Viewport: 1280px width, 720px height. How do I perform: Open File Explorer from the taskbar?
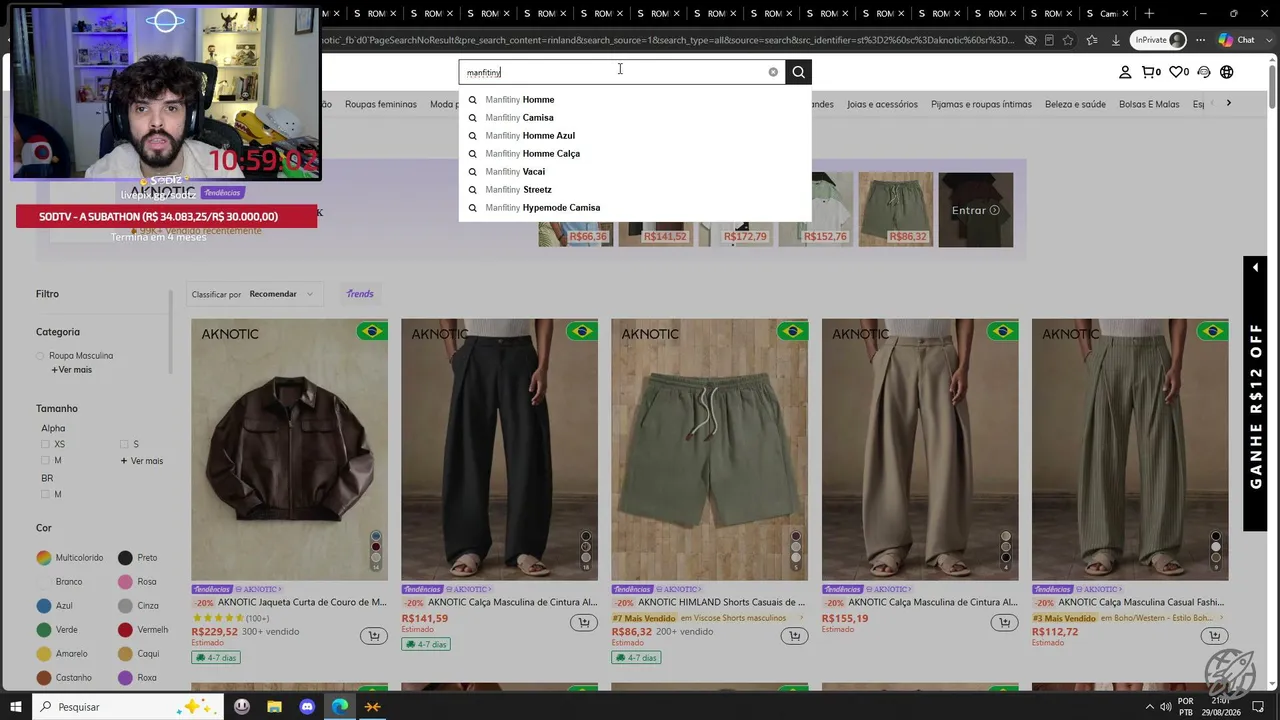[x=274, y=706]
